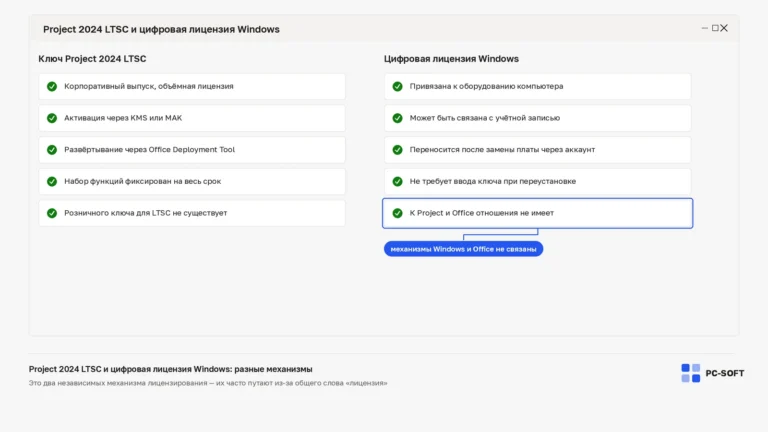
Task: Select text 'Набор функций фиксирован на весь срок'
Action: click(x=143, y=181)
